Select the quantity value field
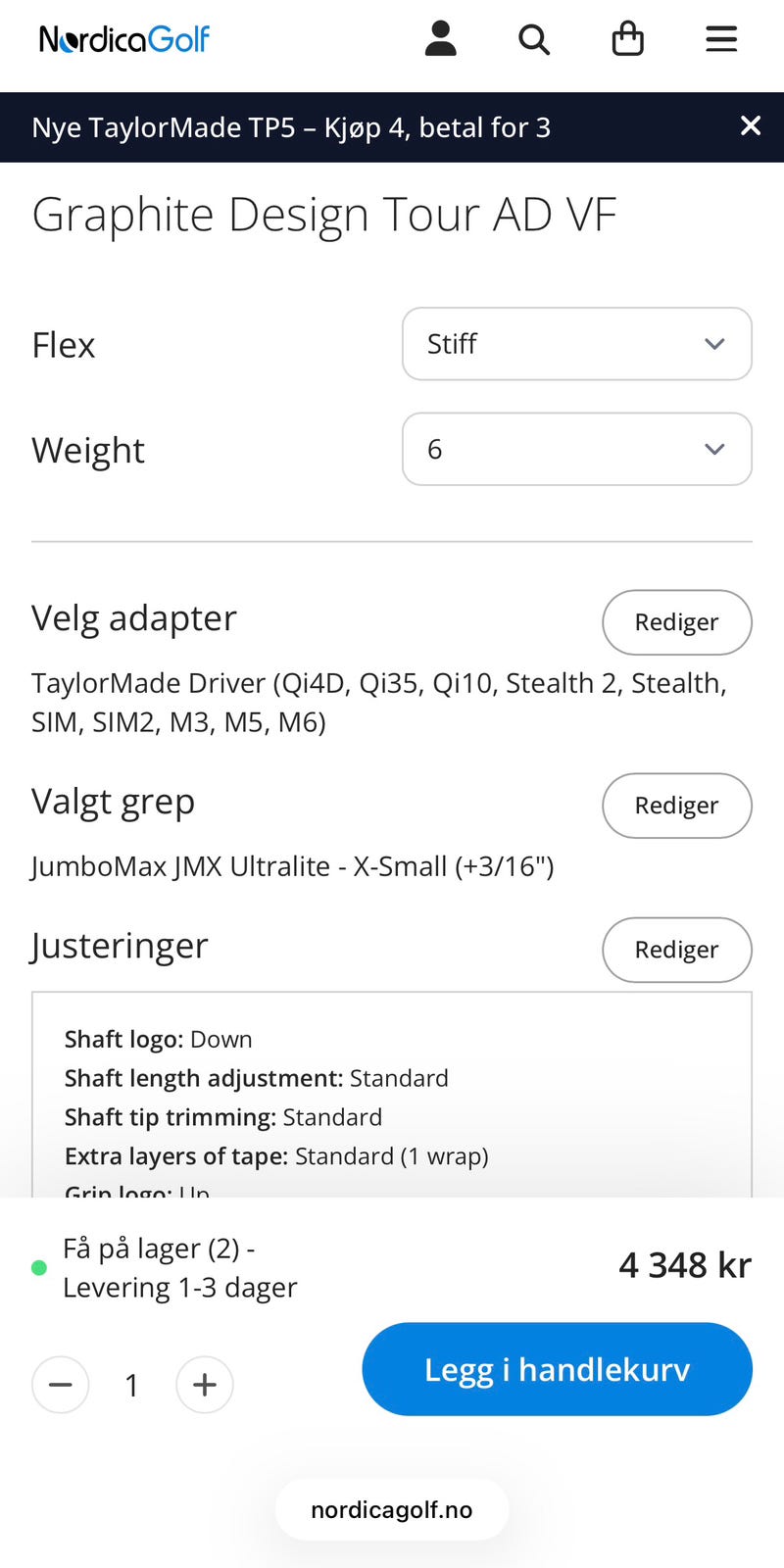 pos(132,1386)
